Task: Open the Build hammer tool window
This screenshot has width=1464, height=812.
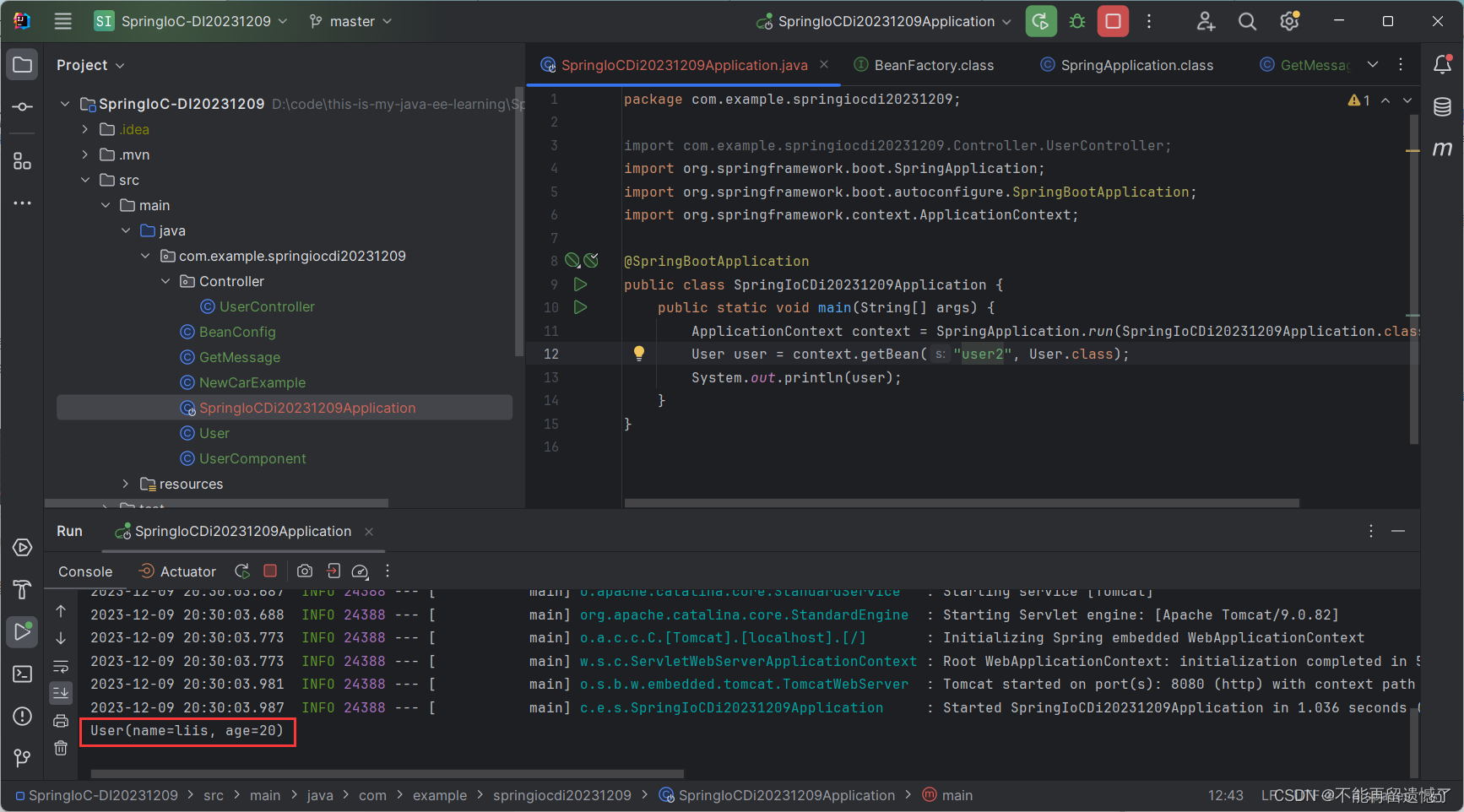Action: tap(22, 589)
